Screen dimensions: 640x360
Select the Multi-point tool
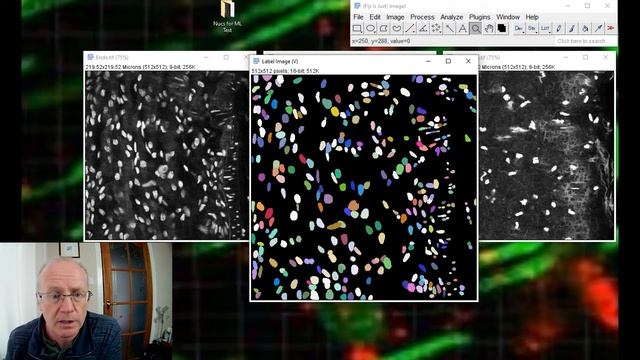[436, 28]
